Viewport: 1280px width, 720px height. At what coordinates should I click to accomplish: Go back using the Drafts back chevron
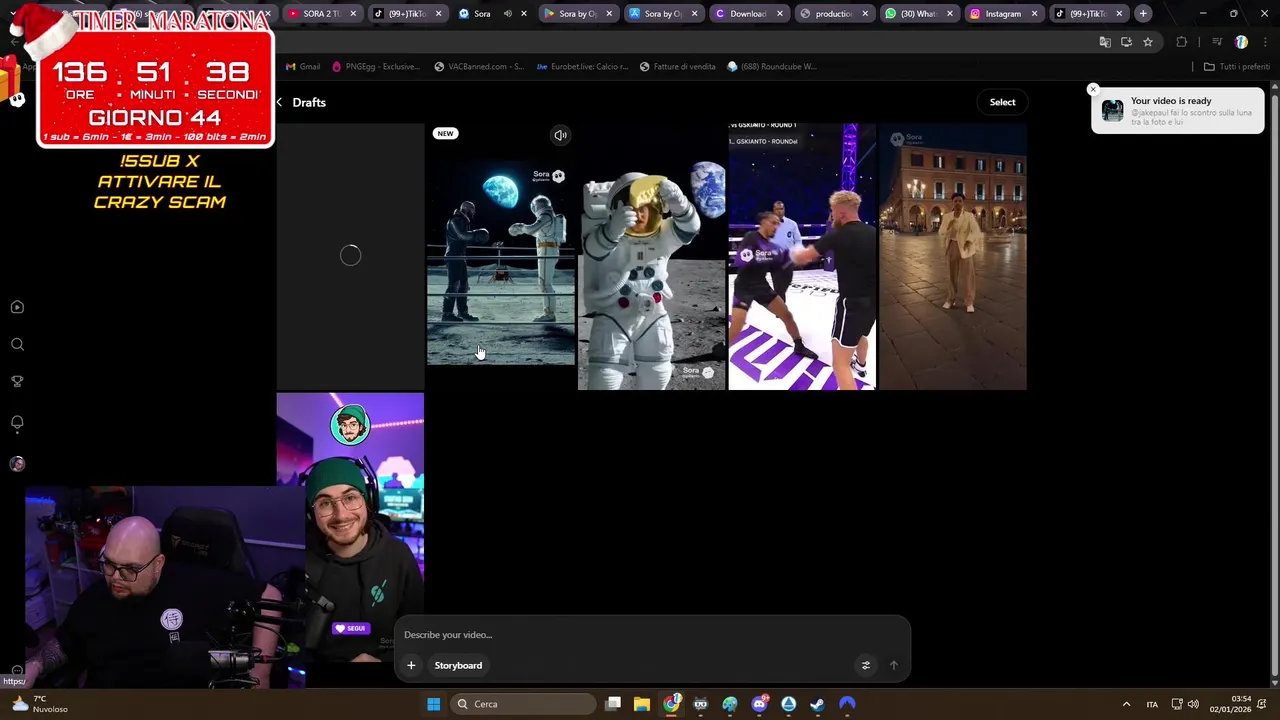pyautogui.click(x=279, y=102)
